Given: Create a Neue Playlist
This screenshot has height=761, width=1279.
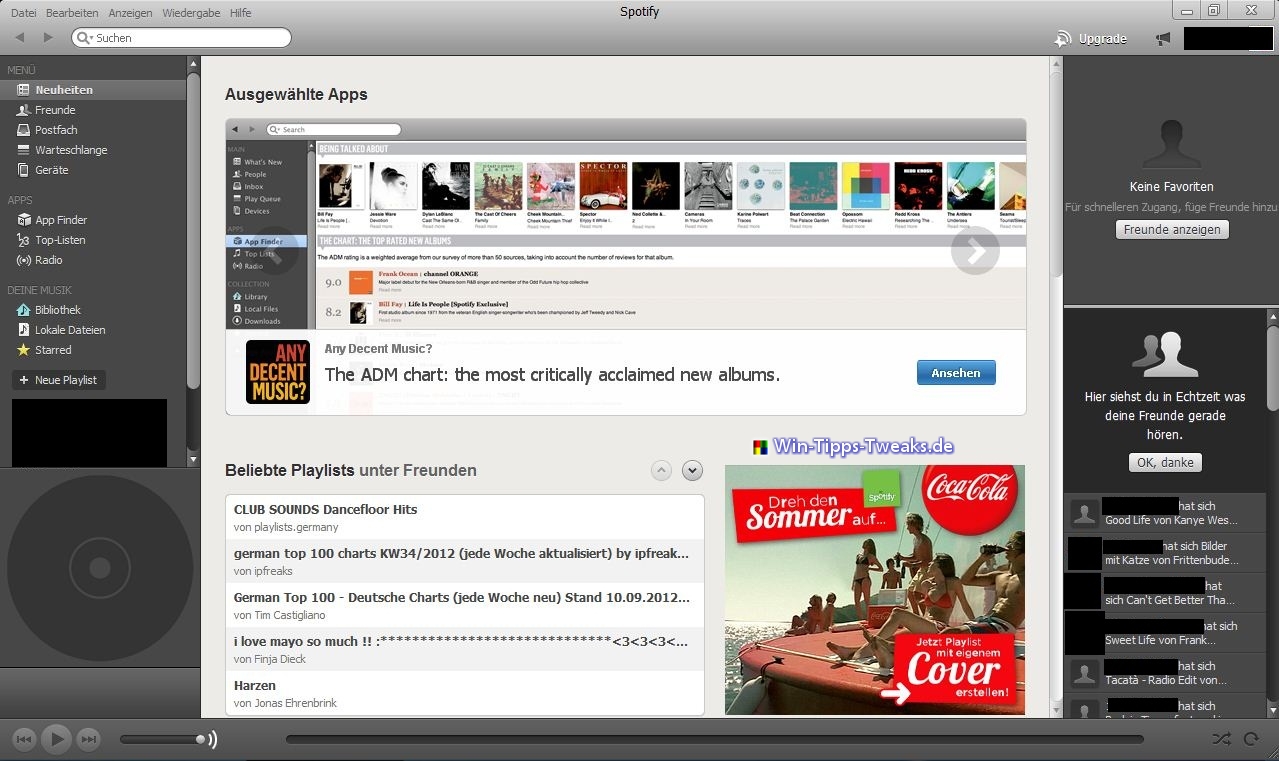Looking at the screenshot, I should coord(58,380).
